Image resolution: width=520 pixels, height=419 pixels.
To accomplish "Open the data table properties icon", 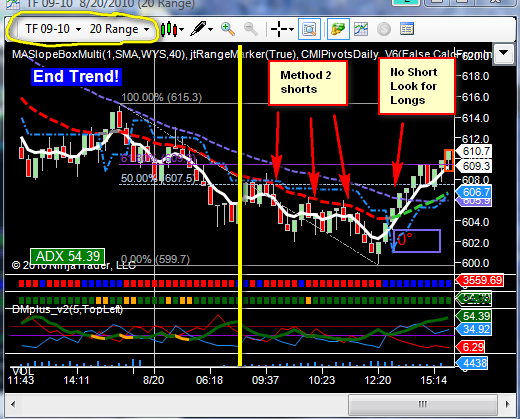I will [407, 29].
